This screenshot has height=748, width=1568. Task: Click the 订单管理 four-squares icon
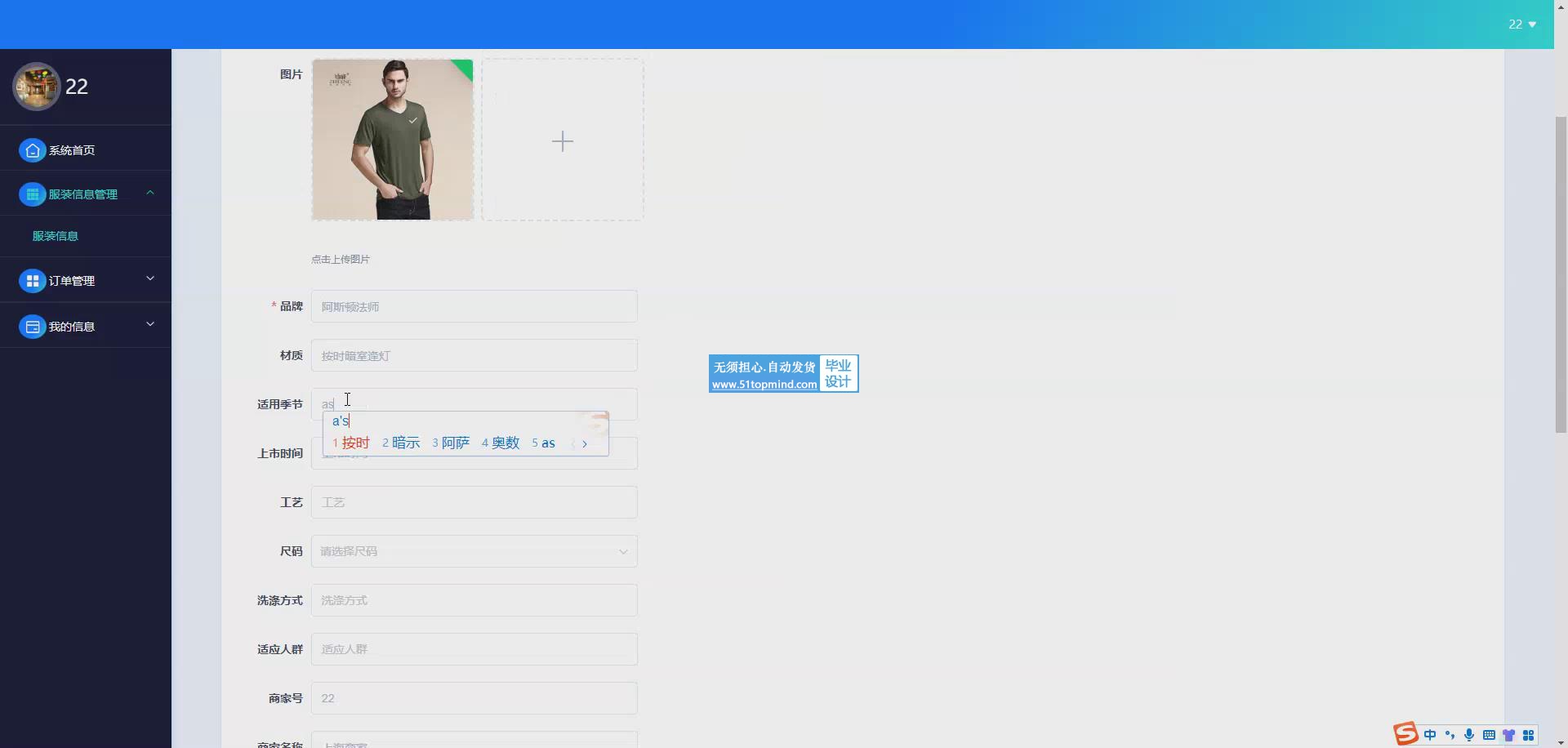[x=33, y=281]
